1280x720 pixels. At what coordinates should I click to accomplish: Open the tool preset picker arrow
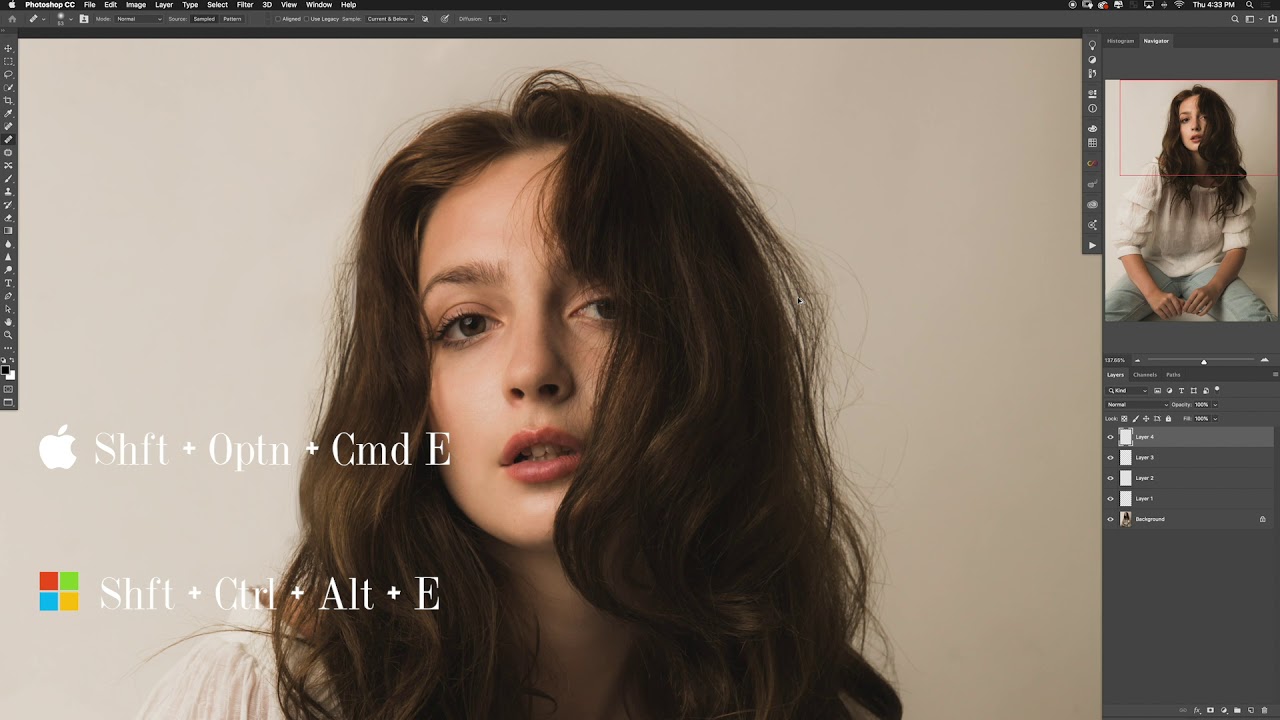click(44, 19)
